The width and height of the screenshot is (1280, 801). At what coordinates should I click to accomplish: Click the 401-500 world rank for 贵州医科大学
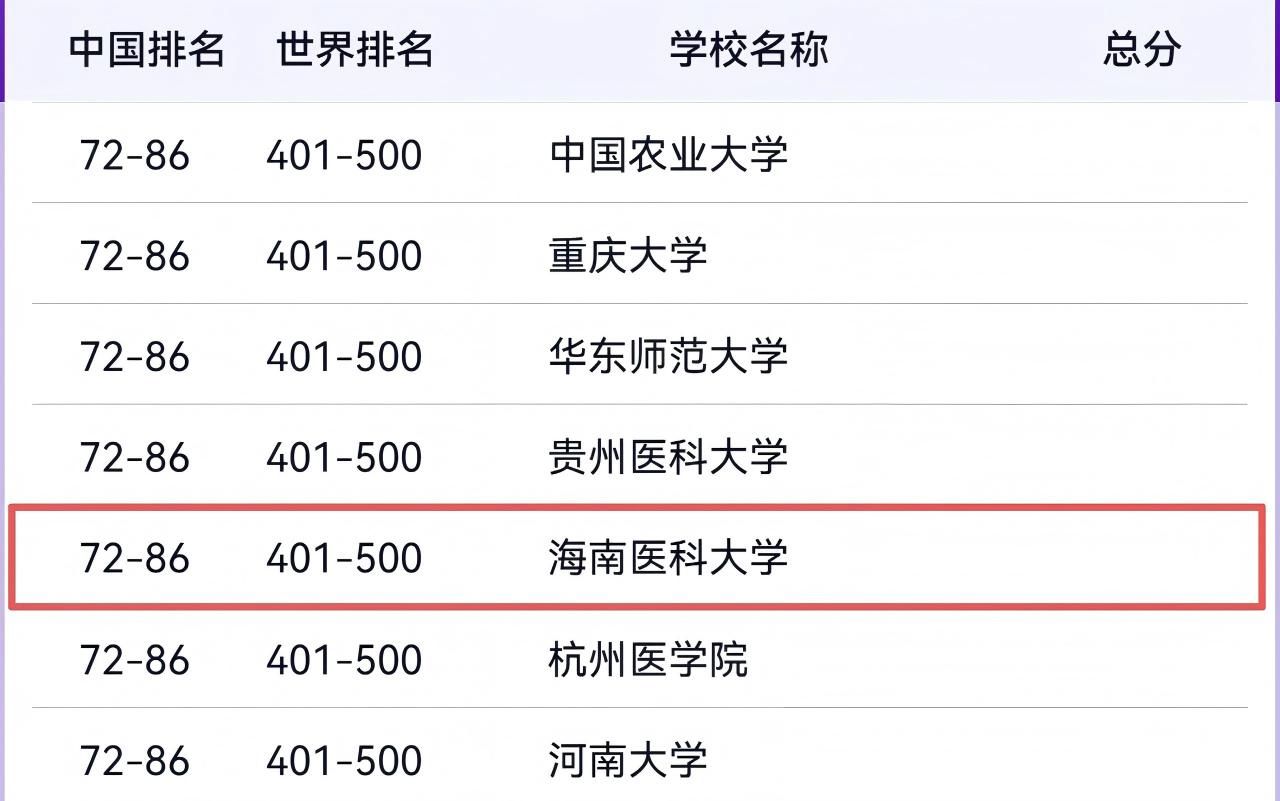coord(344,458)
